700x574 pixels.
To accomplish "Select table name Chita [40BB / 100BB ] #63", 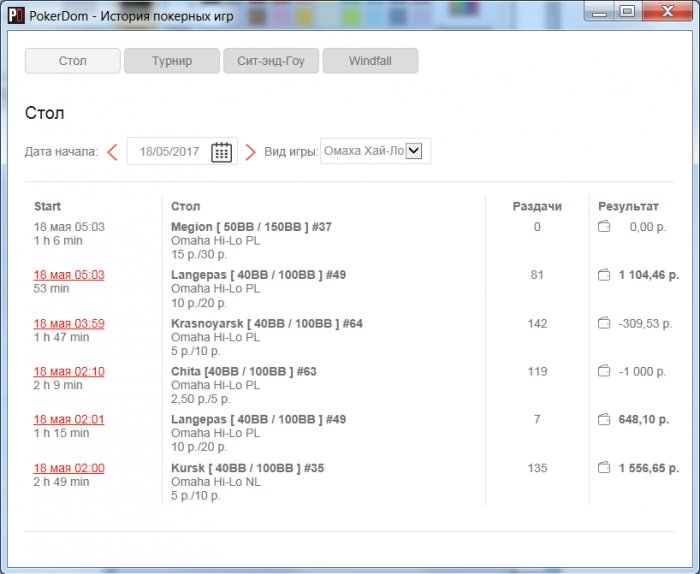I will click(x=244, y=371).
